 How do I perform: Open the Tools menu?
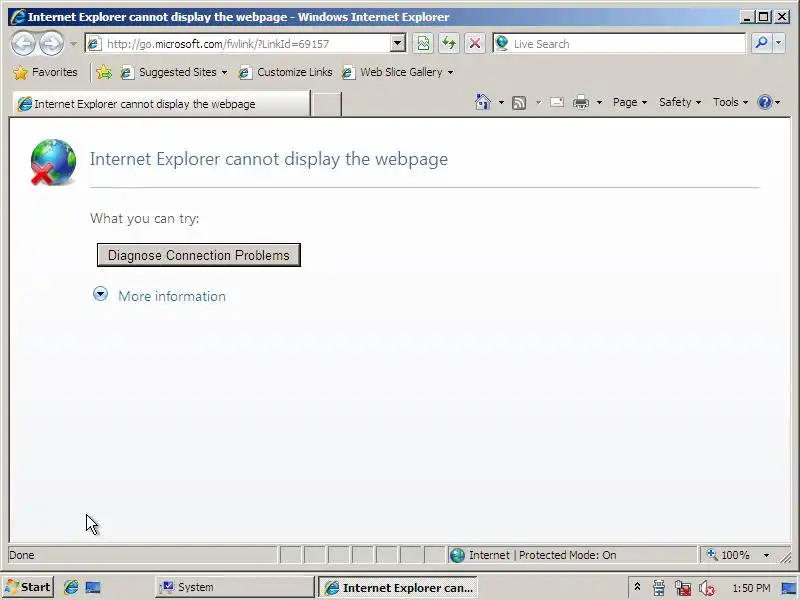(730, 102)
